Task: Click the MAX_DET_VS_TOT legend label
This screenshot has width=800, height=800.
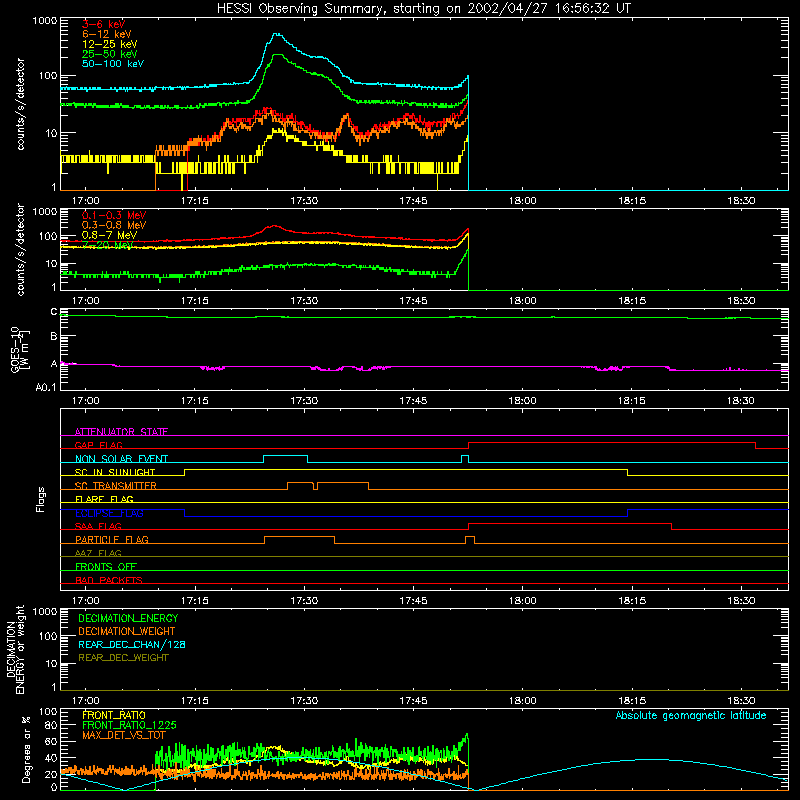Action: coord(124,735)
